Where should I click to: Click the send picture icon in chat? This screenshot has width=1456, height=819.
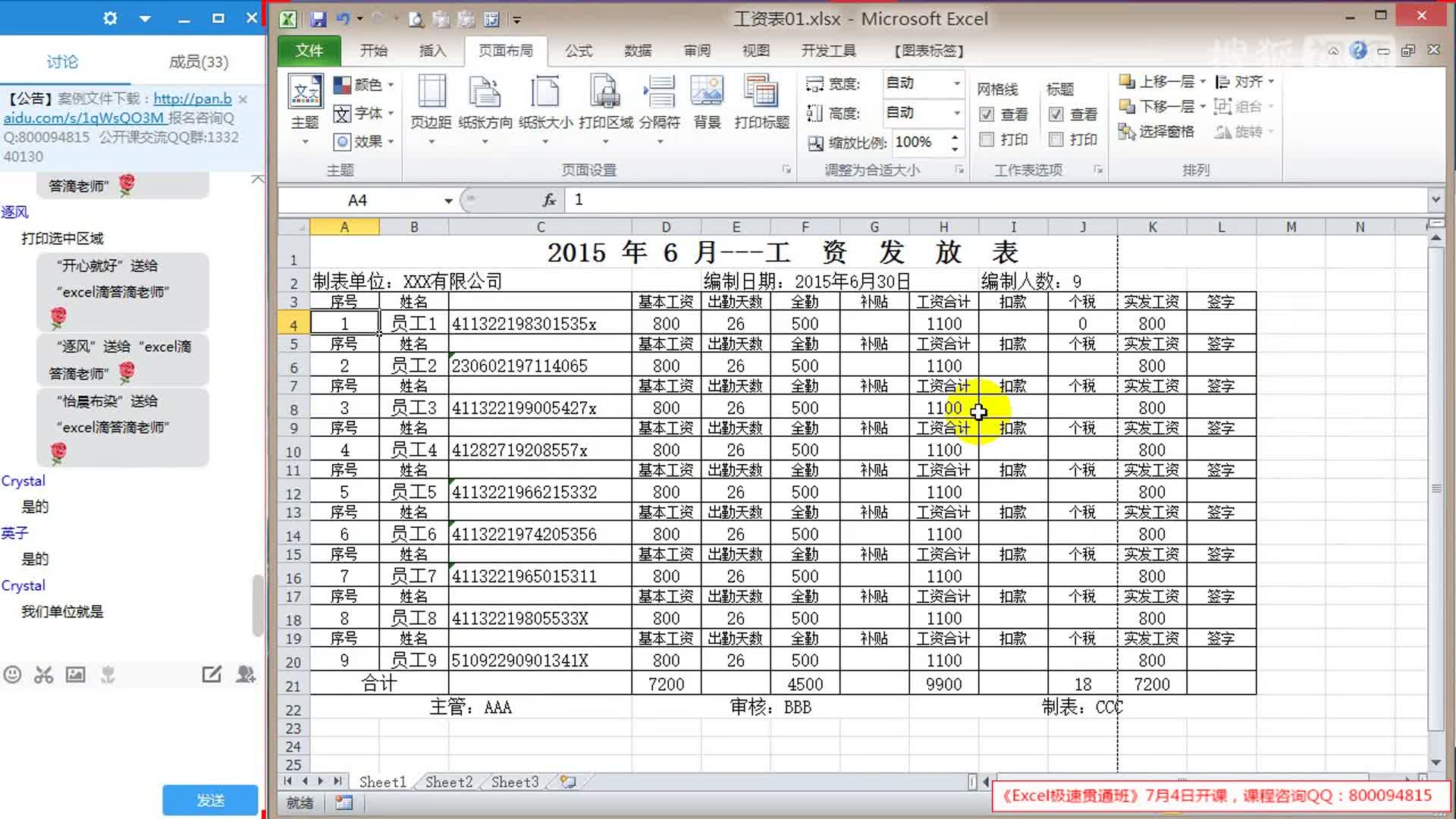click(x=75, y=674)
